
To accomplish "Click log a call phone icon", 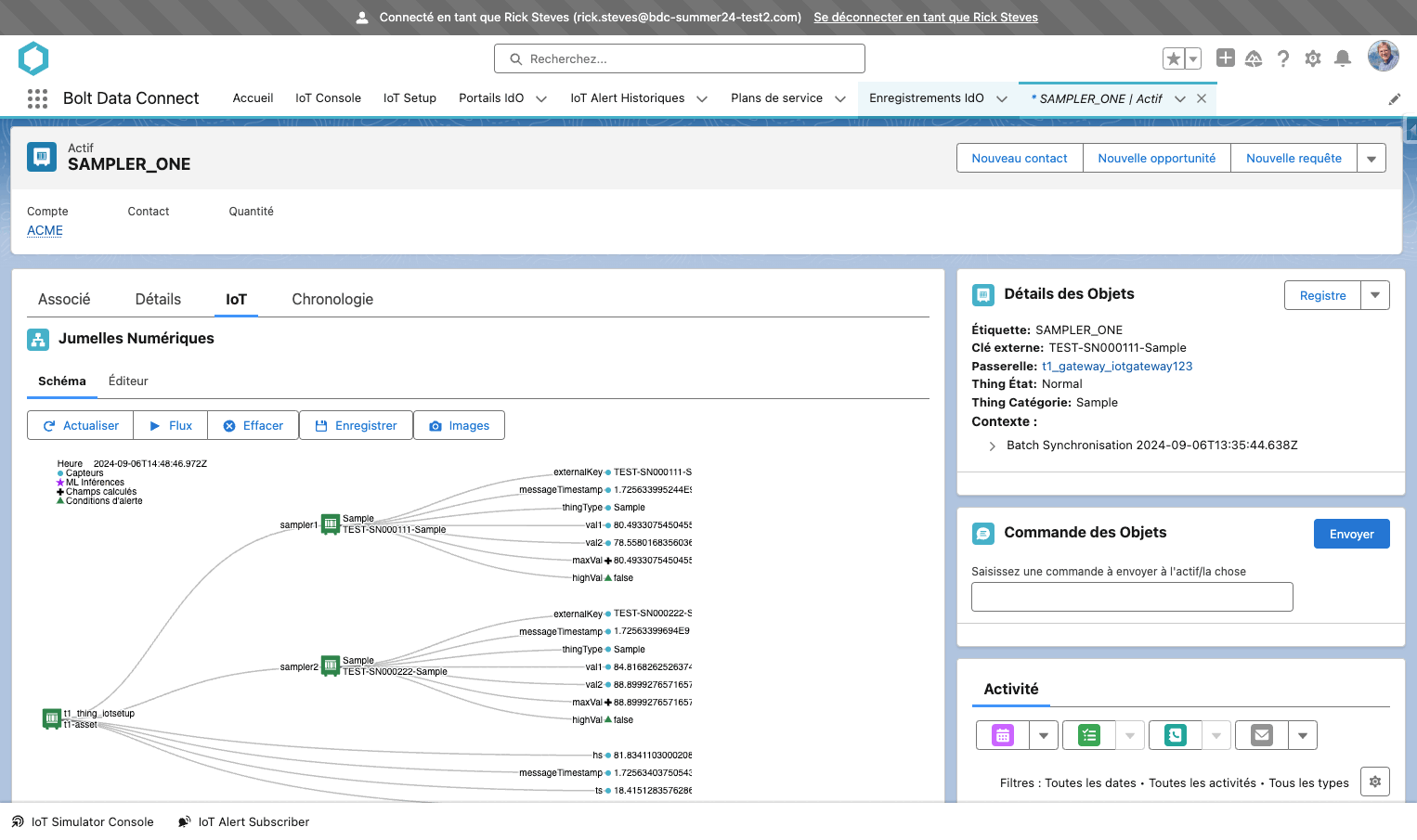I will (1176, 735).
